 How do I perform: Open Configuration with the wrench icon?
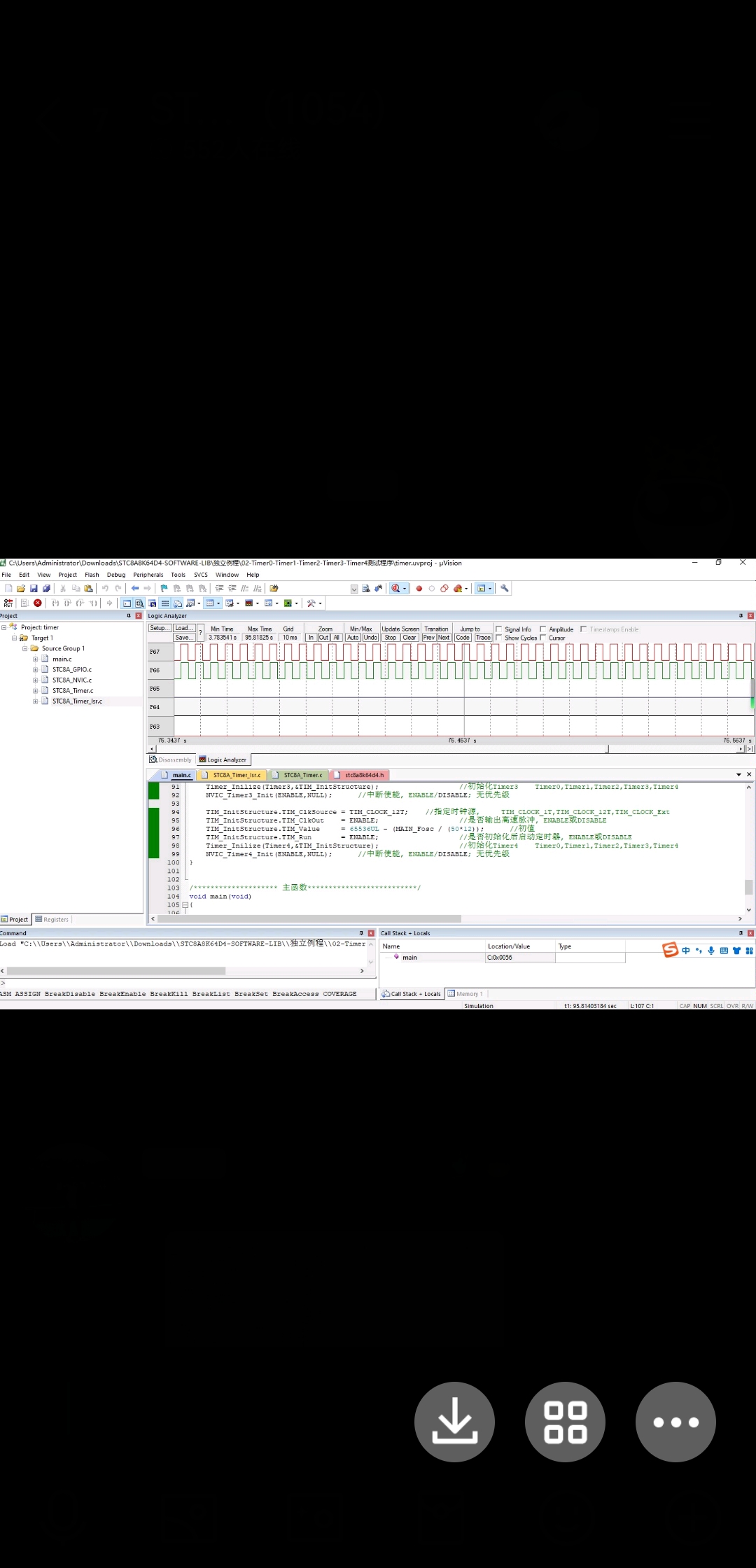[504, 589]
